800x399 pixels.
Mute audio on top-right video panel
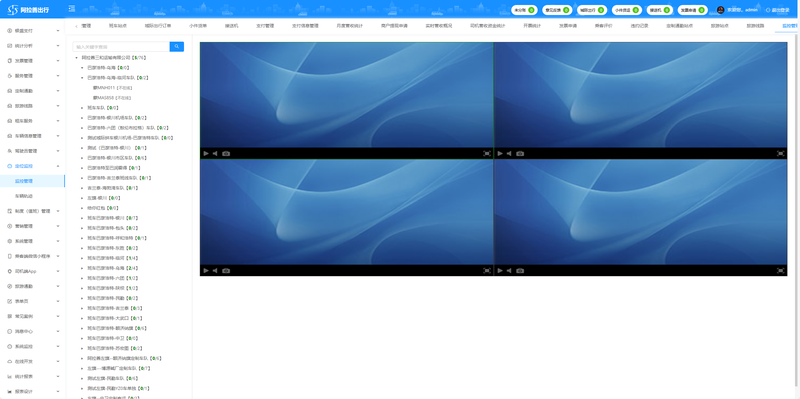[509, 154]
